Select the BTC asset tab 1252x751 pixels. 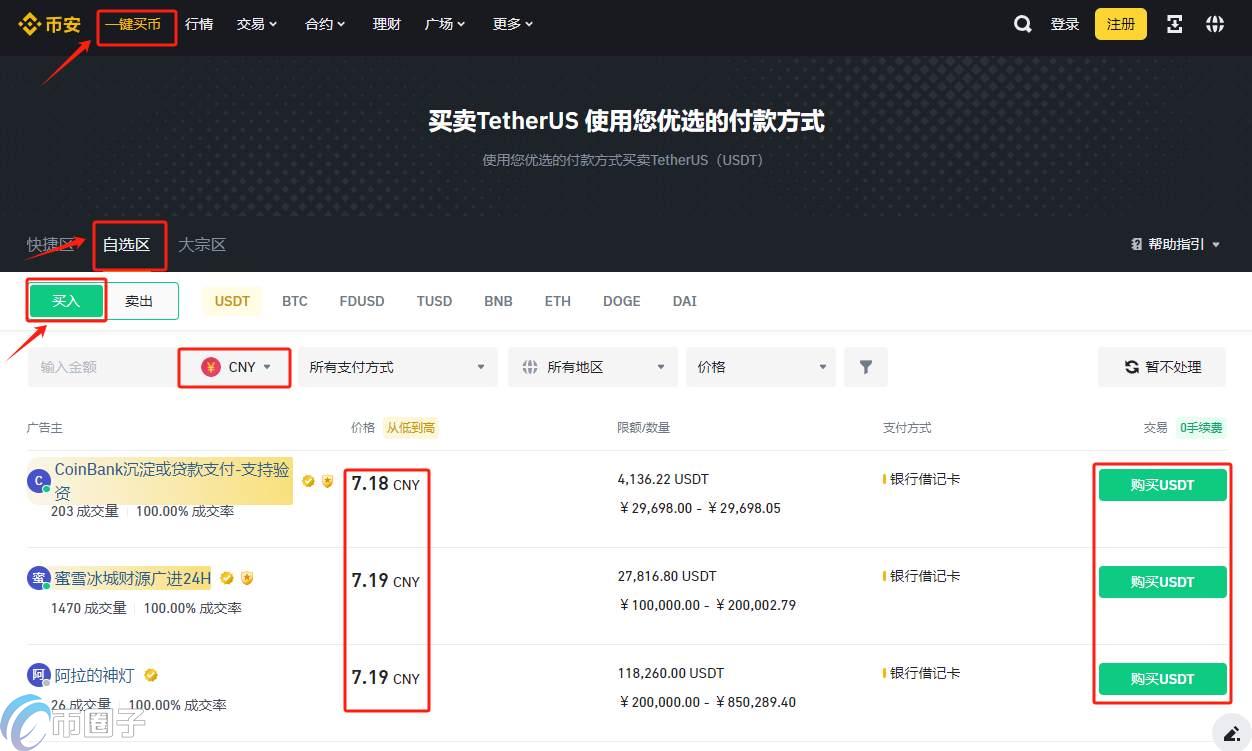tap(294, 300)
